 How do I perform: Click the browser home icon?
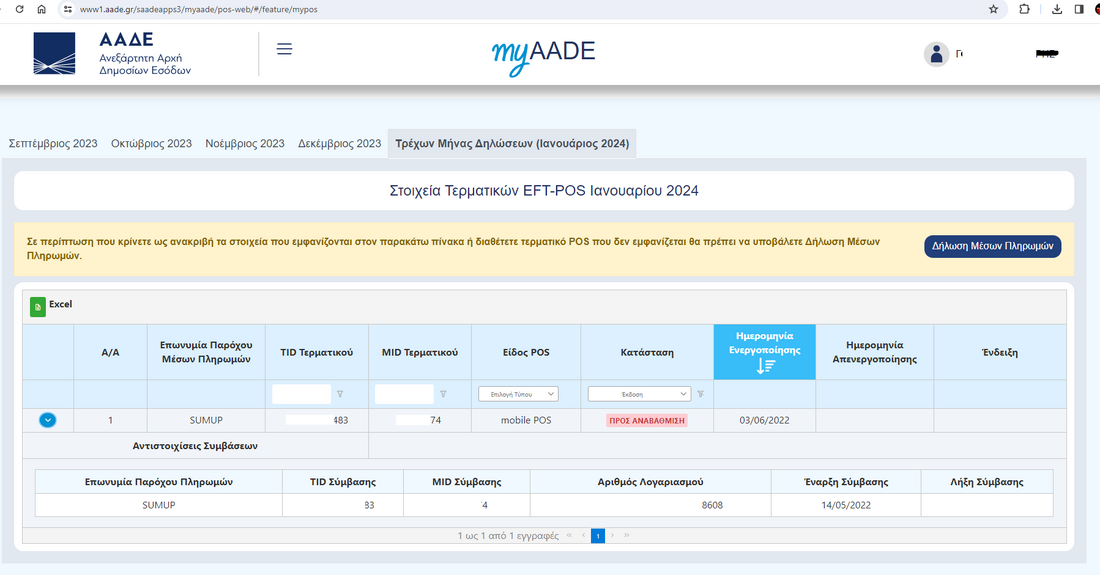coord(41,9)
